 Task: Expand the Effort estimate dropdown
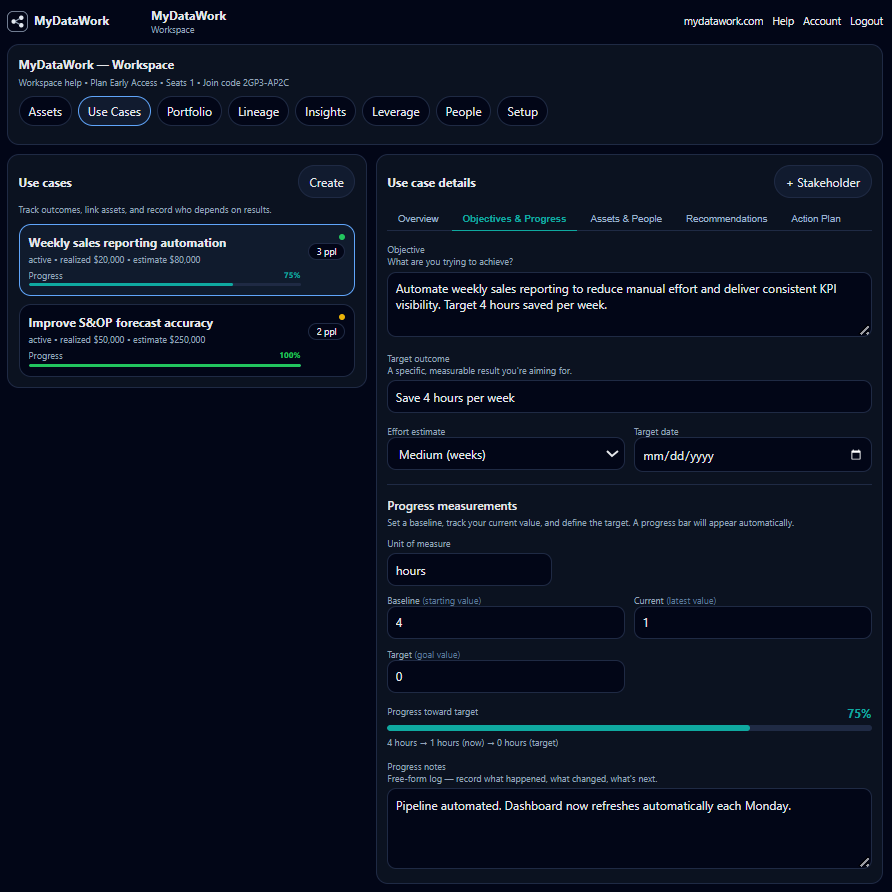505,455
